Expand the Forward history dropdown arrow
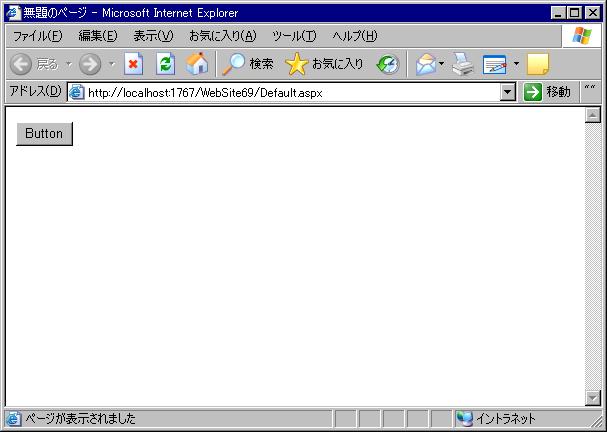Screen dimensions: 607x432 point(112,64)
